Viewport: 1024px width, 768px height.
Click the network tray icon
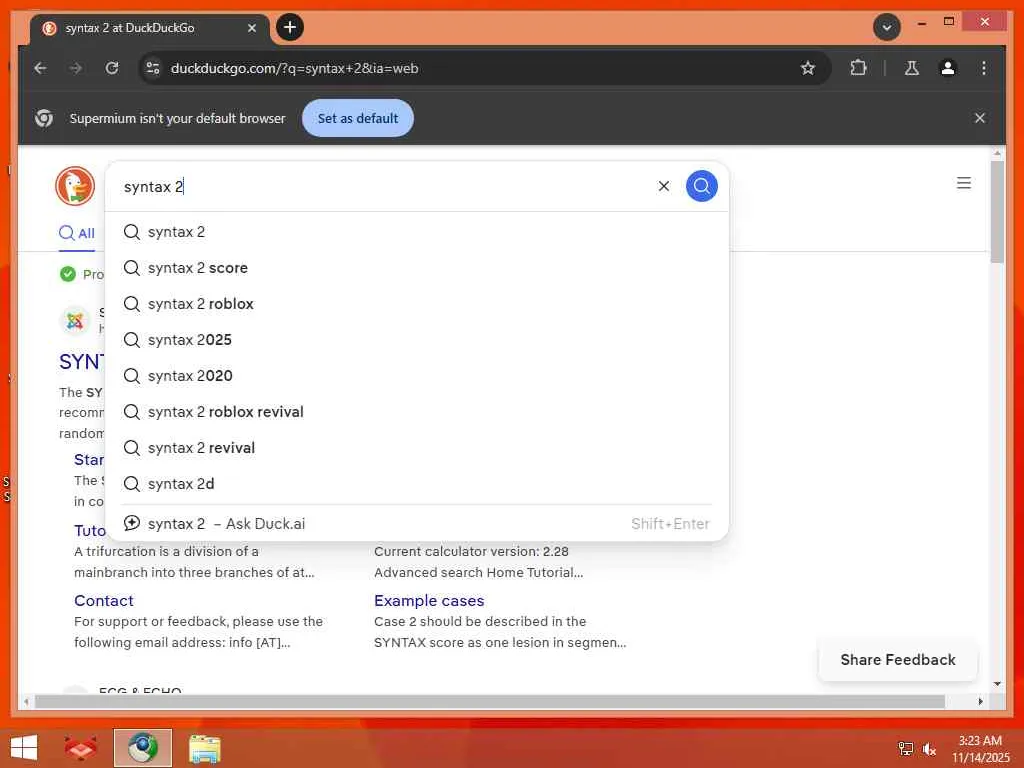pyautogui.click(x=905, y=749)
